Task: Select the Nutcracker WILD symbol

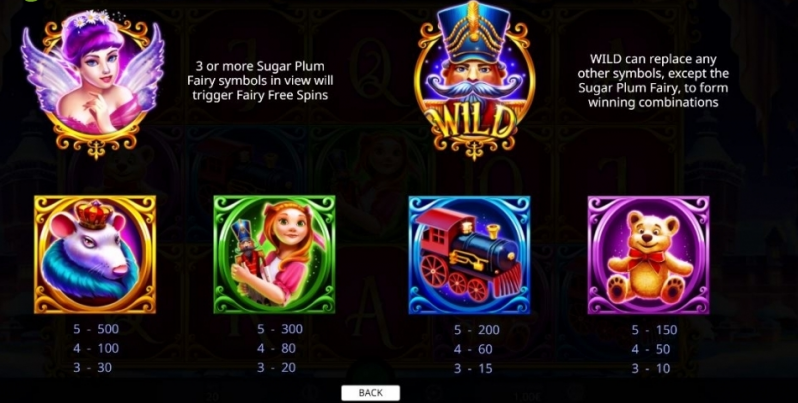Action: point(475,81)
